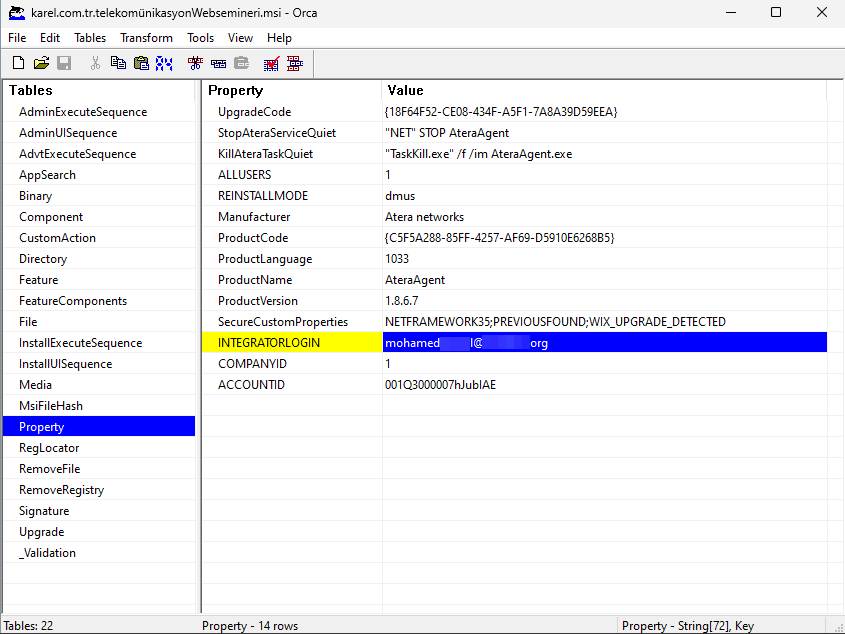The width and height of the screenshot is (845, 634).
Task: Open the Tools menu
Action: click(x=200, y=38)
